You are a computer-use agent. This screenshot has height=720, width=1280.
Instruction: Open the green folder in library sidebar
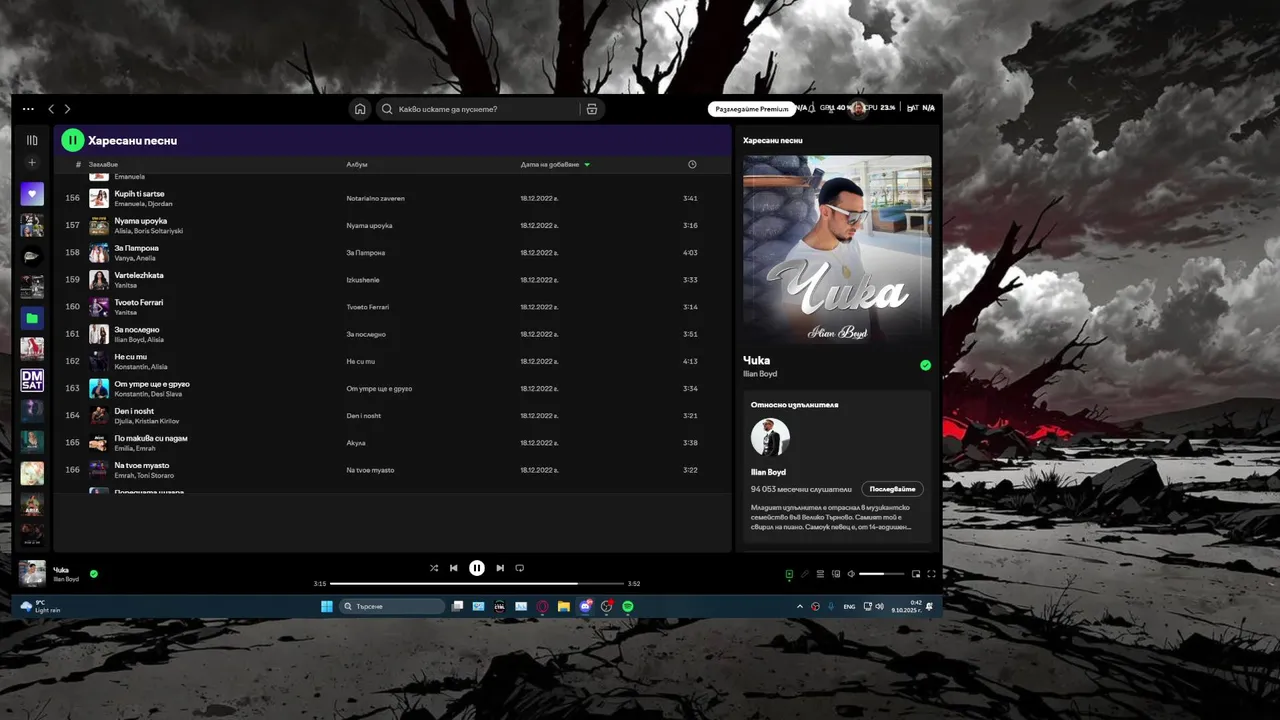click(32, 318)
